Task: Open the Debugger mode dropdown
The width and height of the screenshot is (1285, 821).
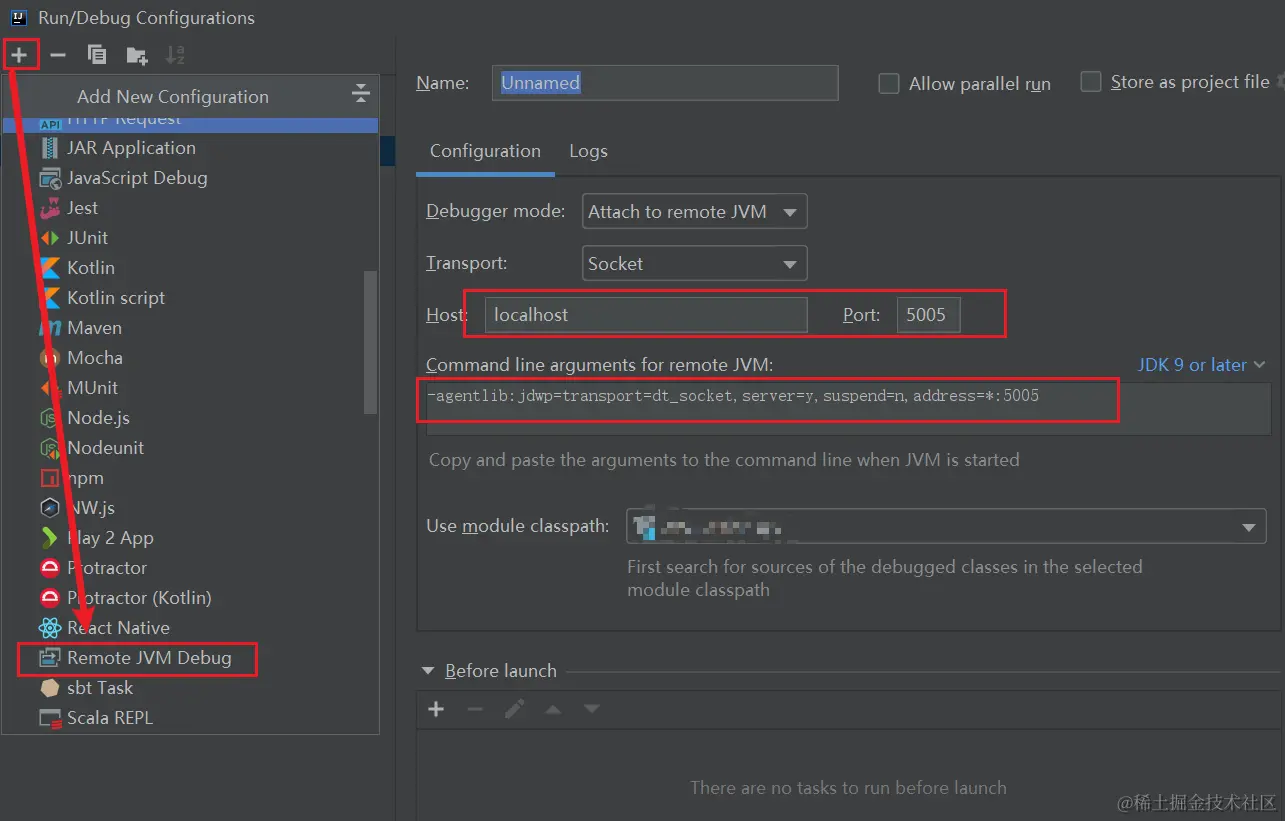Action: pyautogui.click(x=694, y=211)
